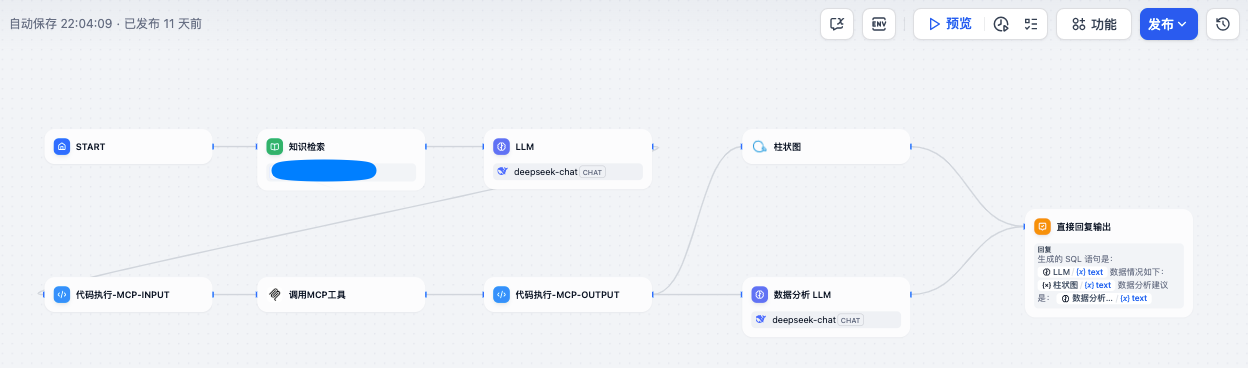Click the 预览 preview button
The image size is (1248, 368).
[x=949, y=24]
